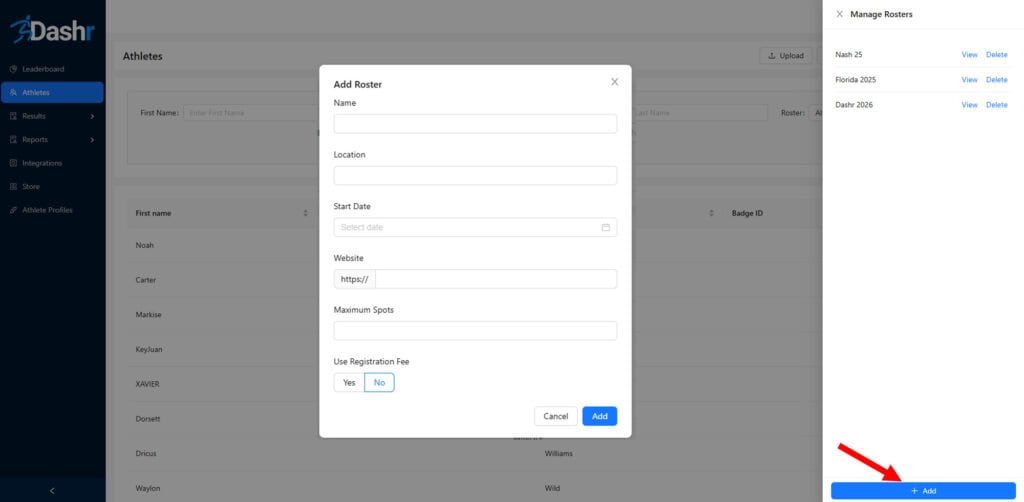Click the Integrations sidebar icon

pos(13,163)
